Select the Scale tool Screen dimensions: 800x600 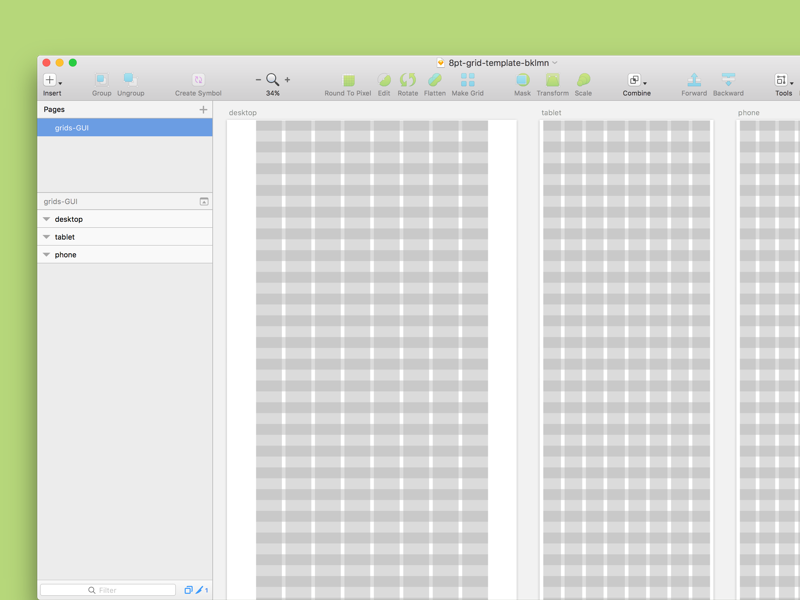point(583,80)
